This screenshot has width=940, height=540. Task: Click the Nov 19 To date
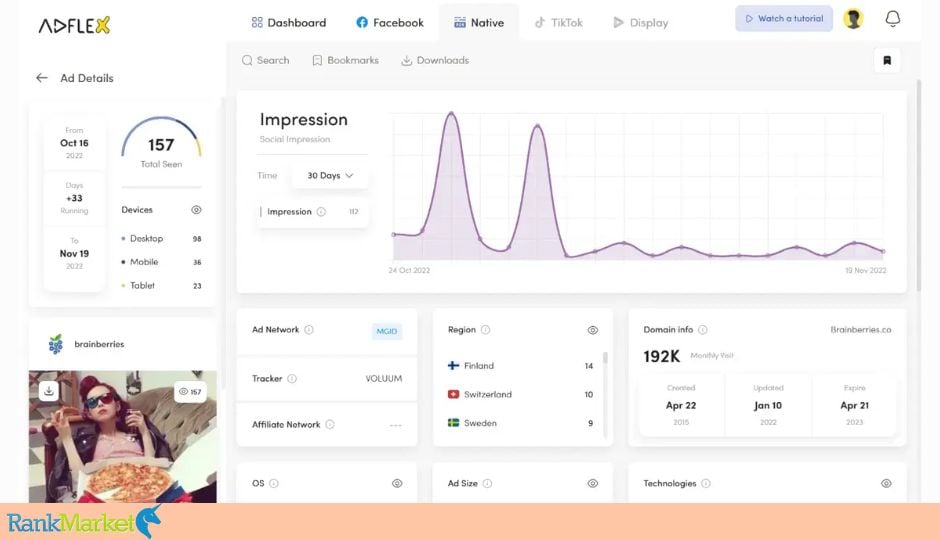click(x=74, y=254)
